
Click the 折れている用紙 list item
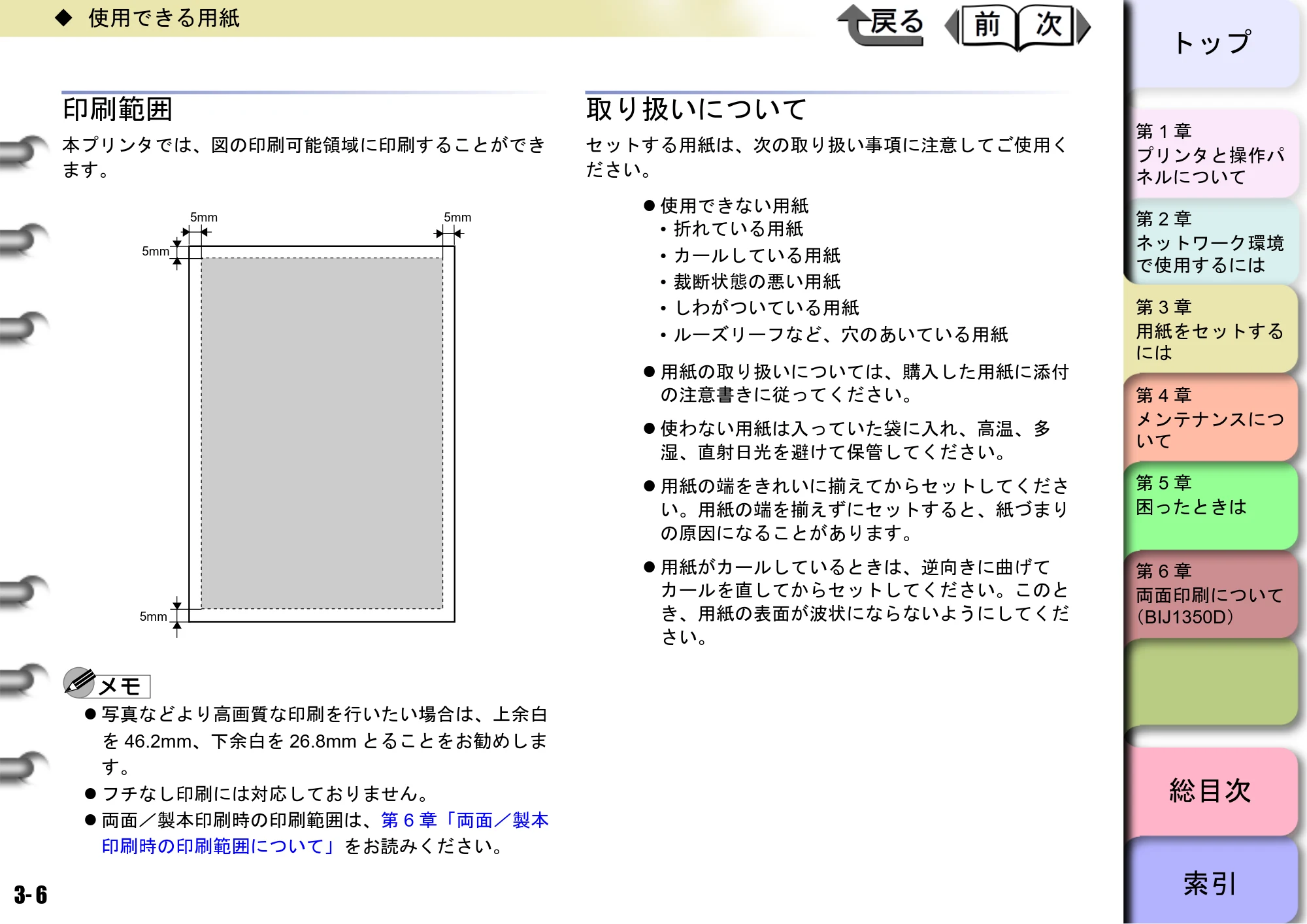(738, 229)
